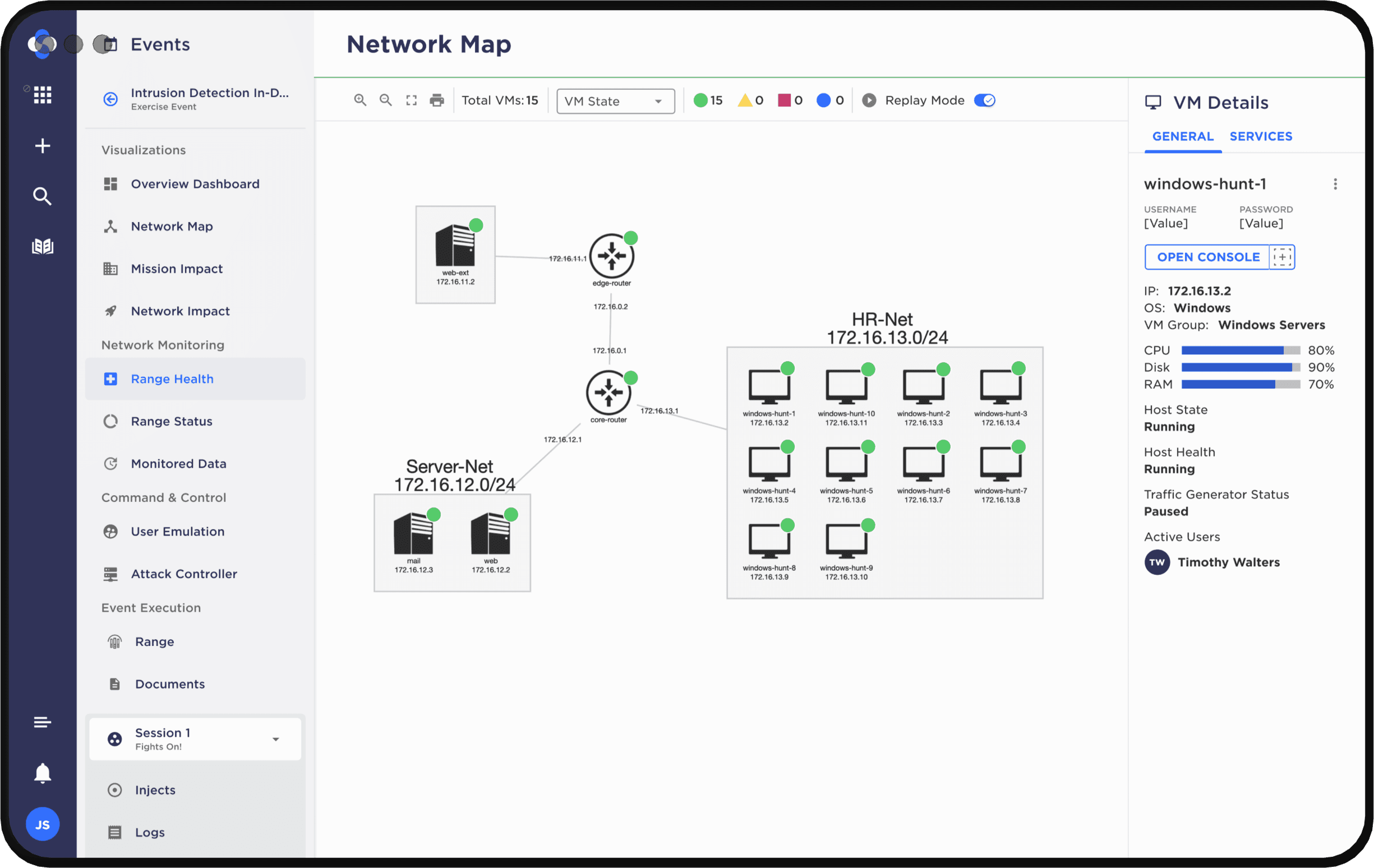
Task: Click the Timothy Walters TW avatar
Action: tap(1157, 563)
